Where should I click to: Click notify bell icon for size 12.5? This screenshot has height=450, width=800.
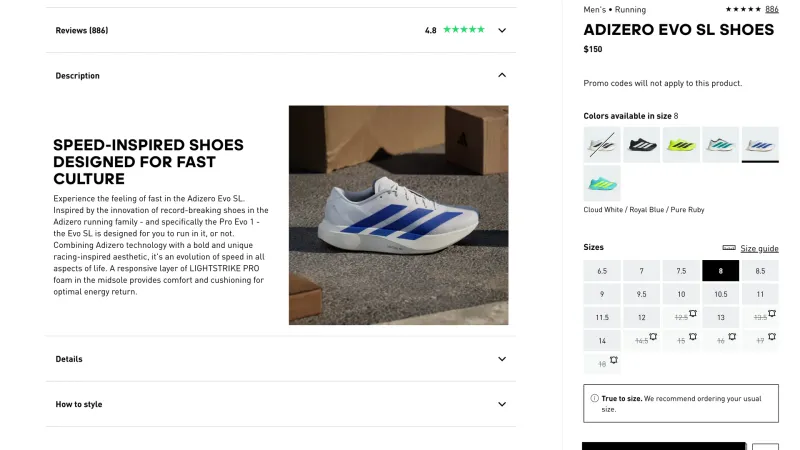pos(693,313)
